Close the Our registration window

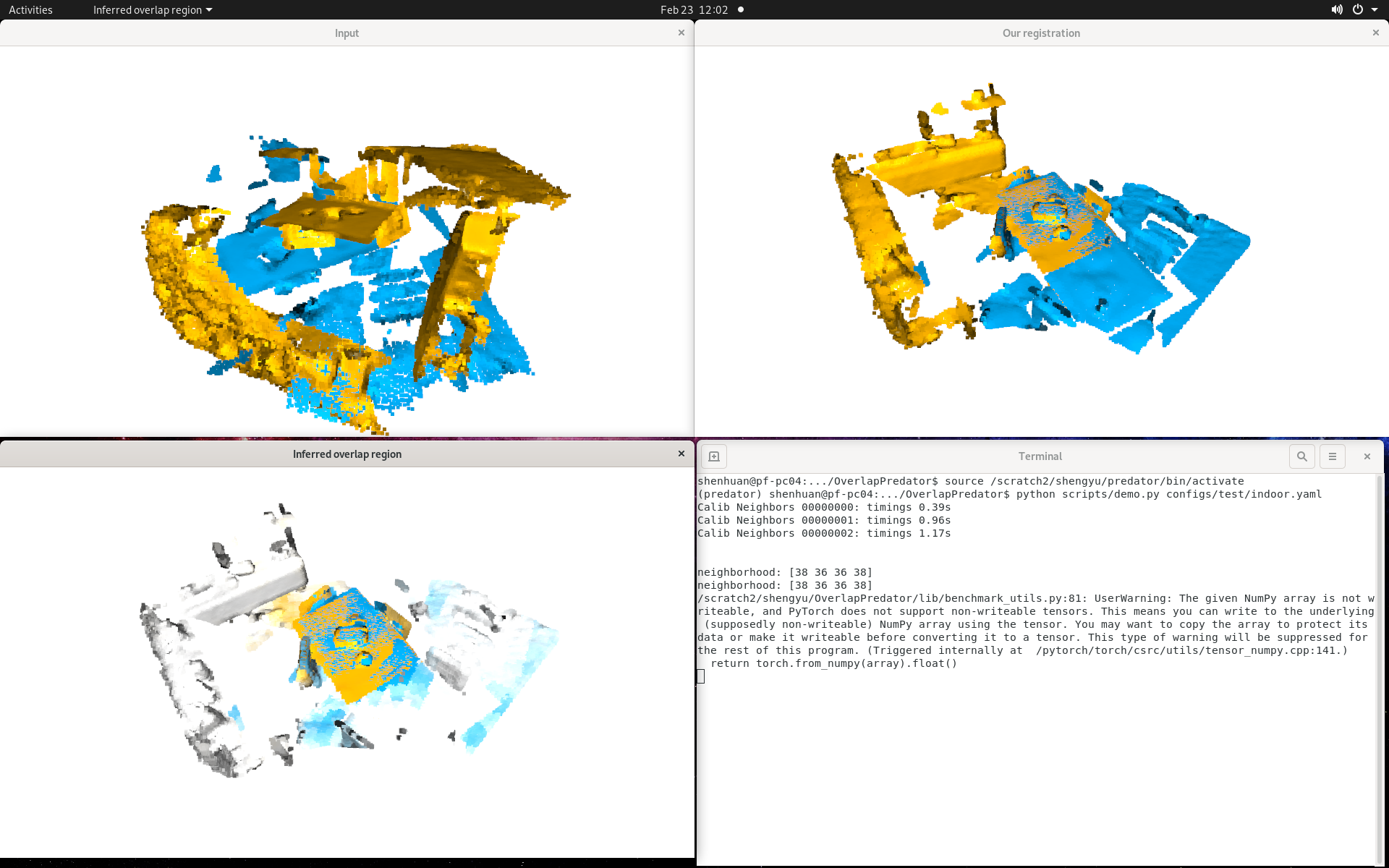click(1375, 33)
